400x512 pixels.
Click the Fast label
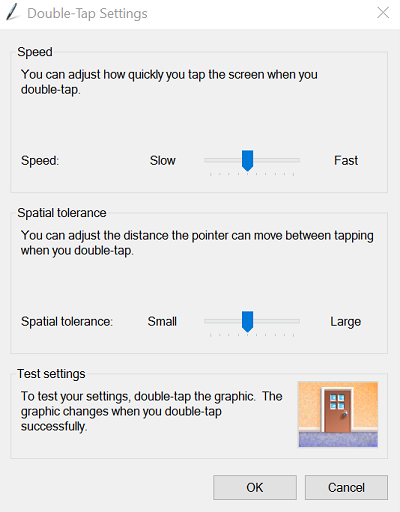346,161
